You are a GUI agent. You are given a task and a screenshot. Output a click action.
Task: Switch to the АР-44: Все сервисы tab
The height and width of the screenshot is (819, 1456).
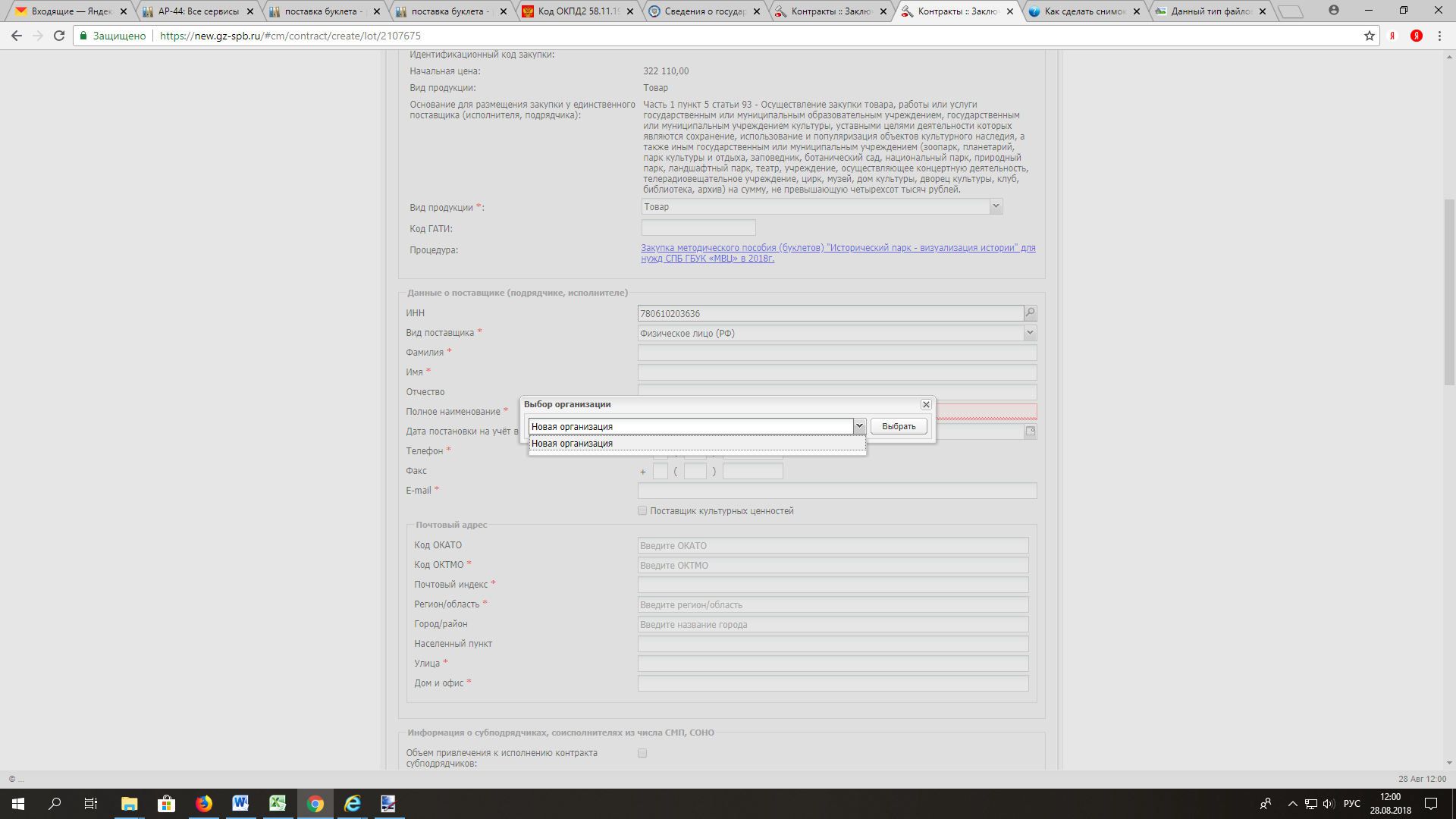click(198, 11)
